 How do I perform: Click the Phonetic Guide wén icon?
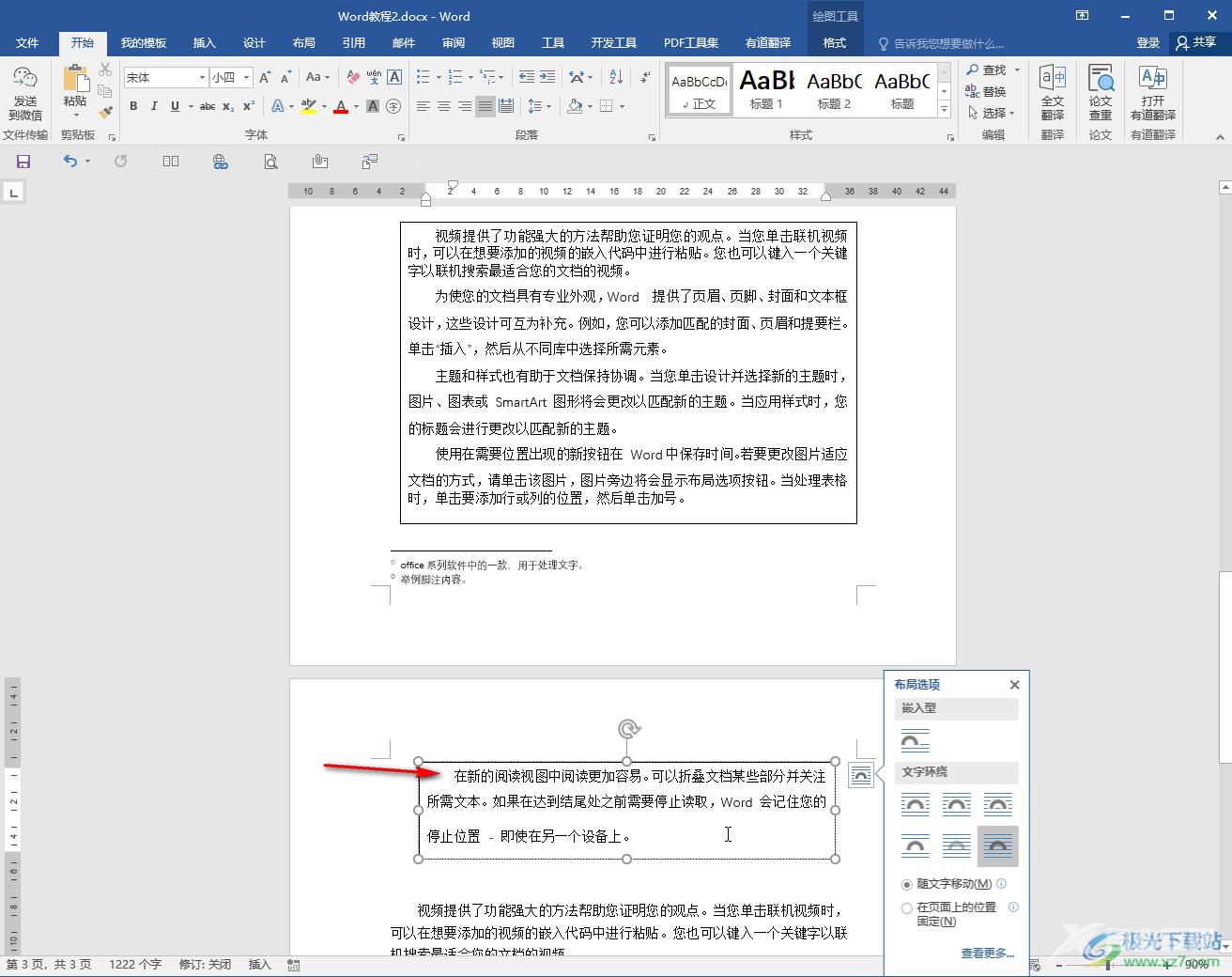point(374,77)
